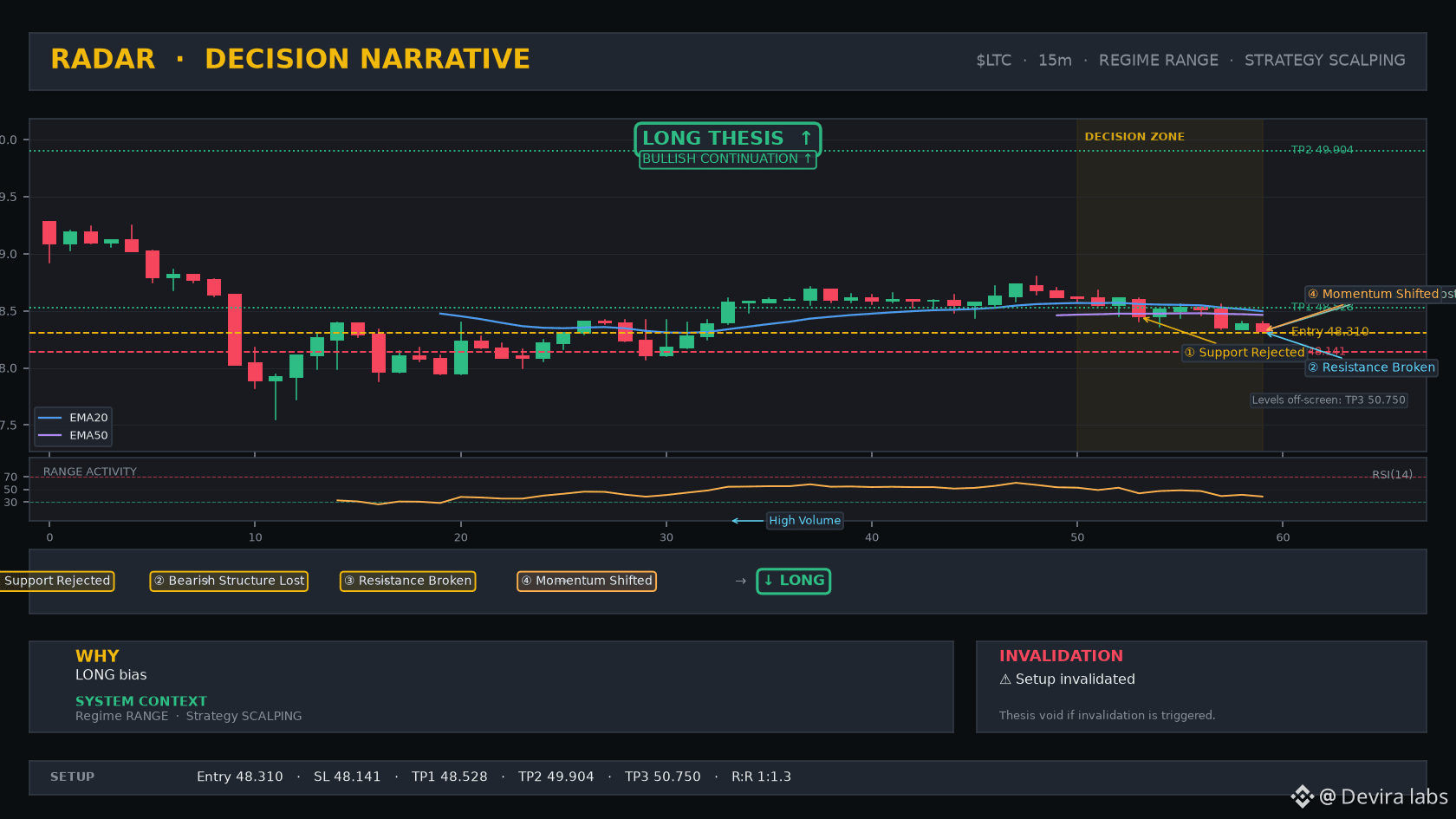1456x819 pixels.
Task: Click the warning icon beside Setup invalidated
Action: pyautogui.click(x=1005, y=679)
